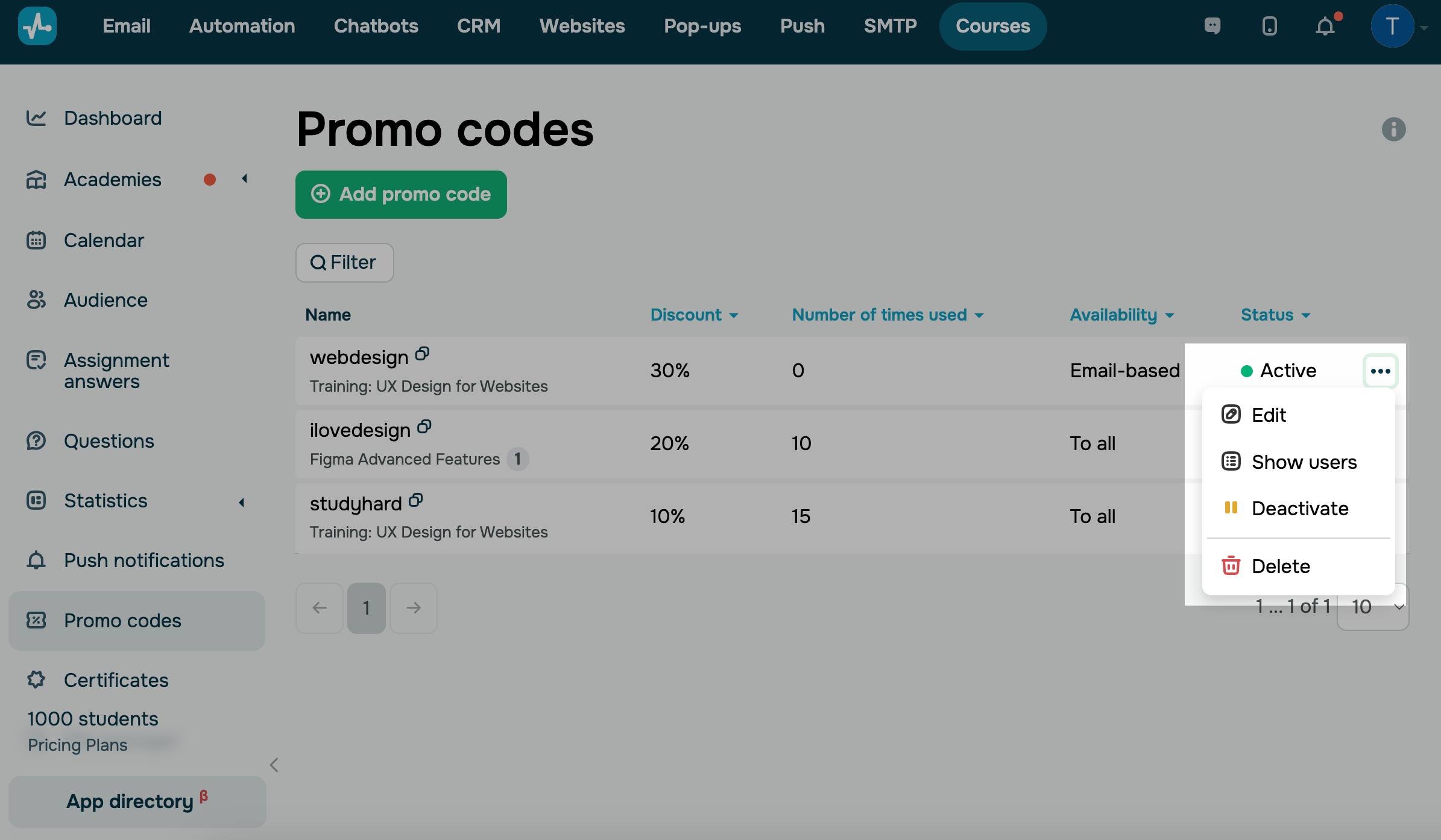Collapse the sidebar with chevron arrow
This screenshot has width=1441, height=840.
[274, 765]
